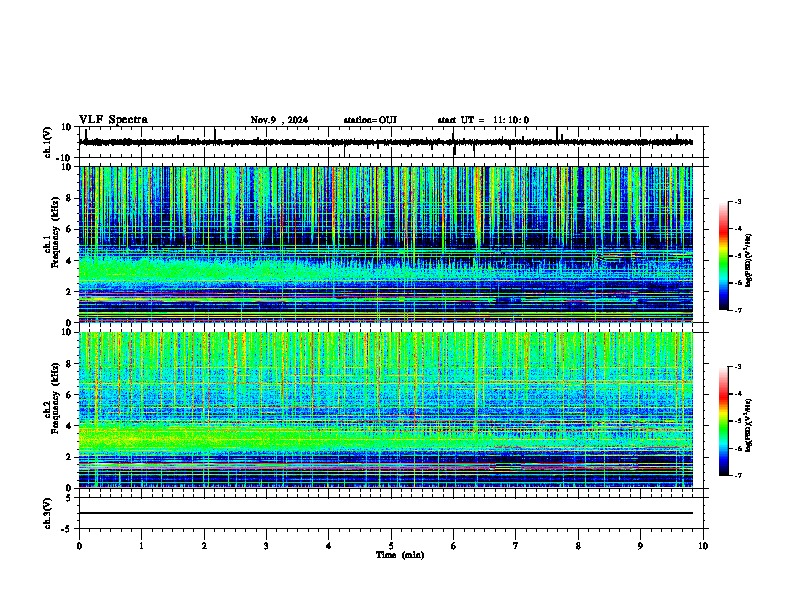Click the "9" minute tick label

click(640, 546)
